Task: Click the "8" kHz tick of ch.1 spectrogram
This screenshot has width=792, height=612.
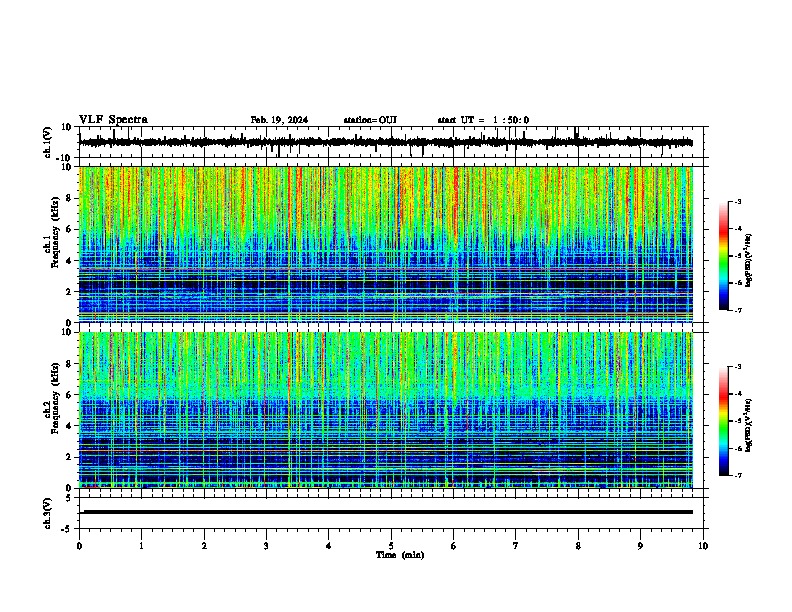Action: coord(70,198)
